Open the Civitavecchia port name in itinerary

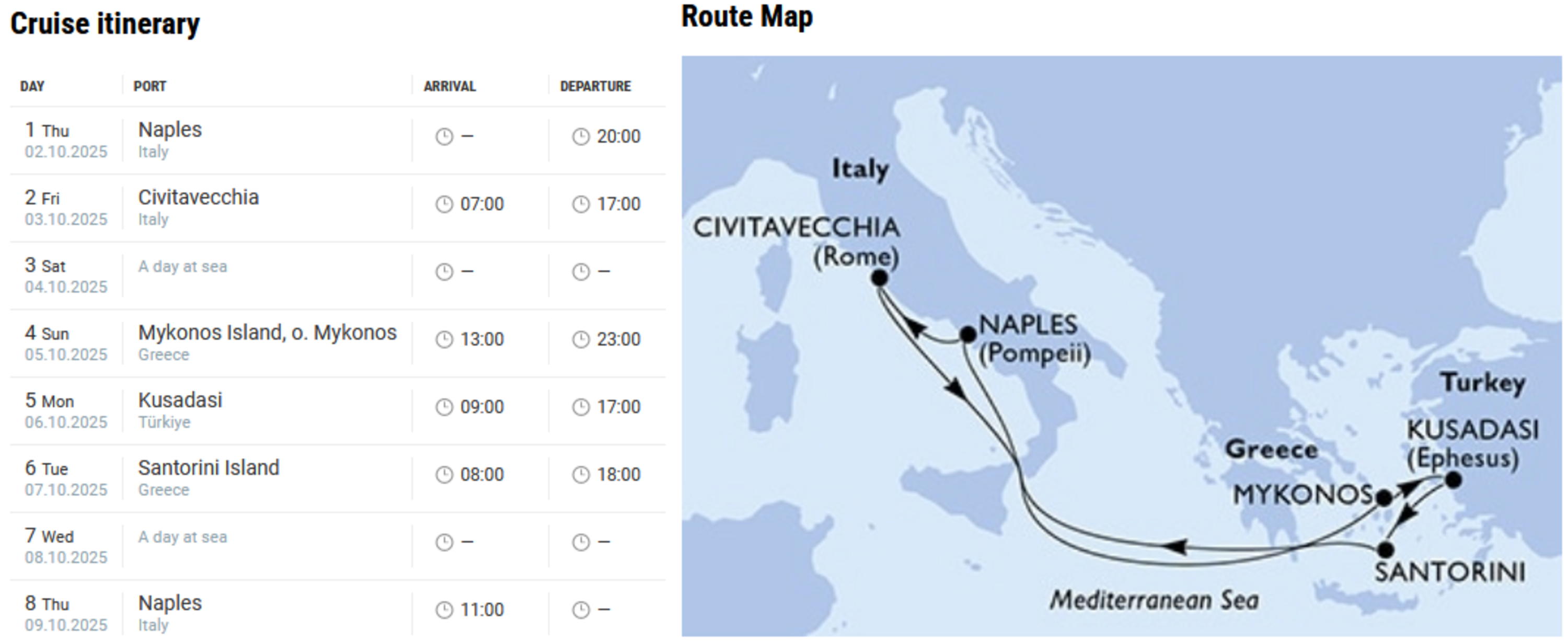click(199, 197)
